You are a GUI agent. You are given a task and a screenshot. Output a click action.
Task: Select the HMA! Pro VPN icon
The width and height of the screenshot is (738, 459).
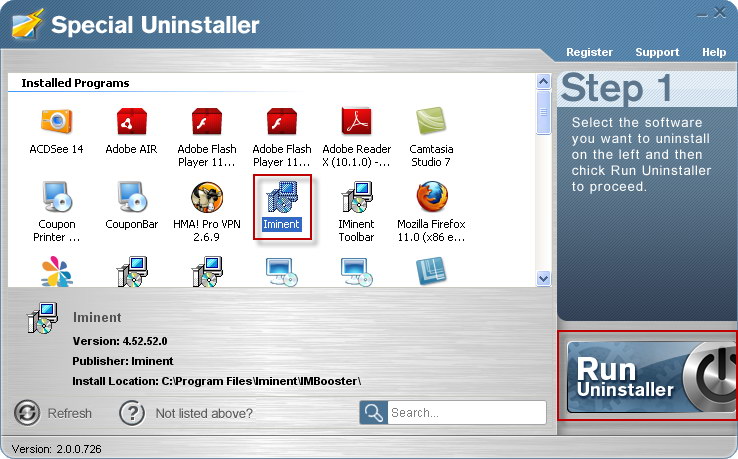[207, 197]
